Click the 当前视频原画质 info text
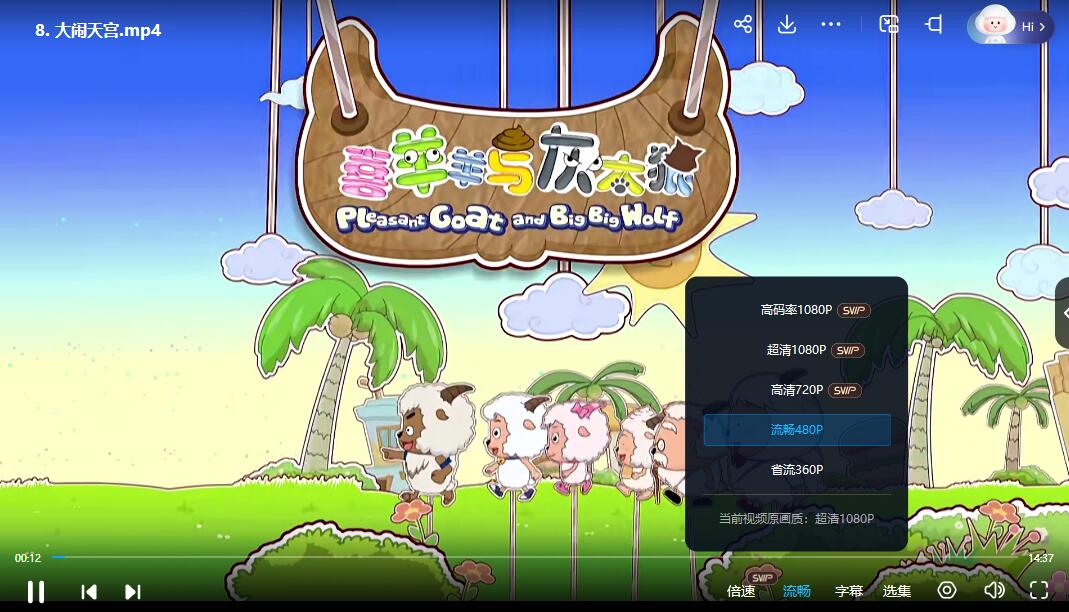The width and height of the screenshot is (1069, 612). 796,519
